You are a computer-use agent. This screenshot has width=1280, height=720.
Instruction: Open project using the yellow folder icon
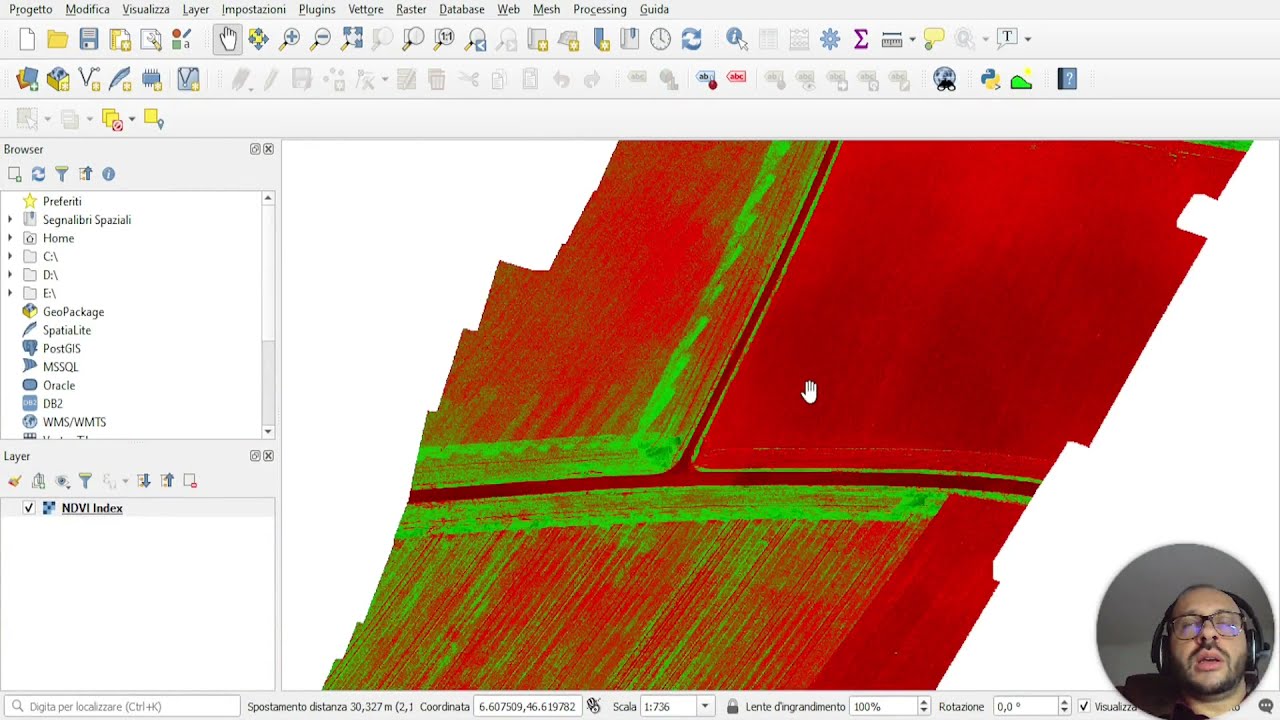[58, 39]
